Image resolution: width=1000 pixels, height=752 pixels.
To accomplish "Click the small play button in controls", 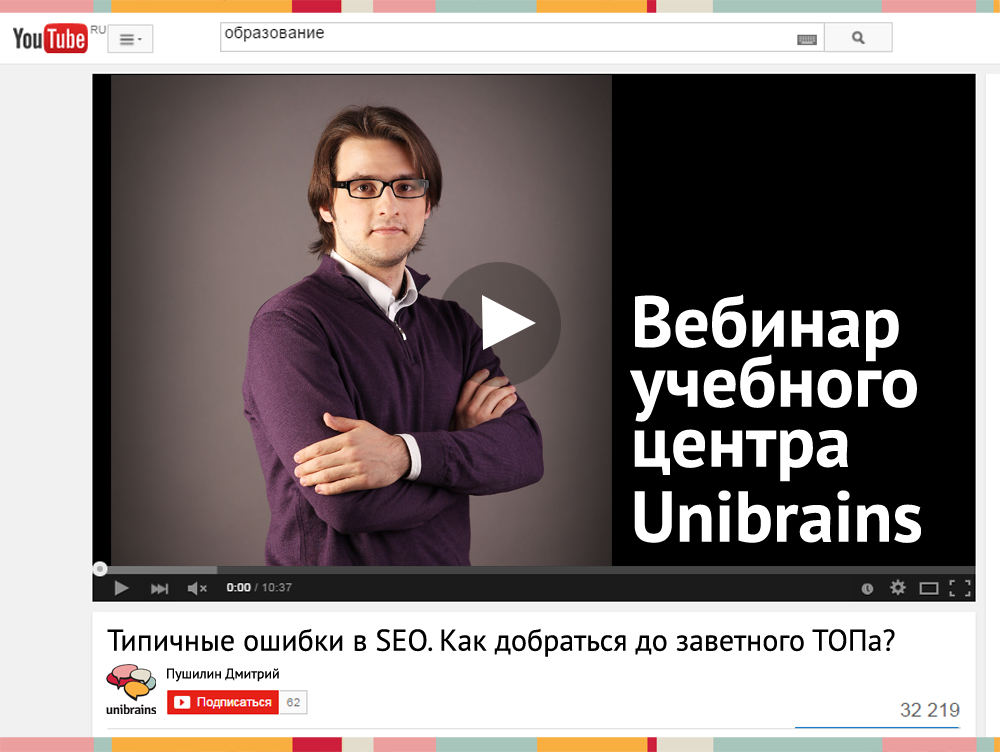I will click(x=121, y=588).
